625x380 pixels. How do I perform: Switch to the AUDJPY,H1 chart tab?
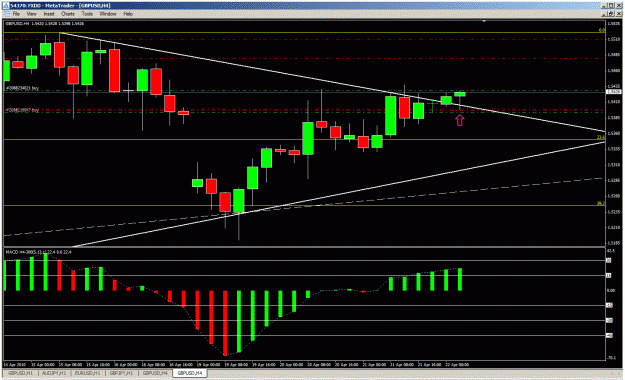pyautogui.click(x=54, y=373)
